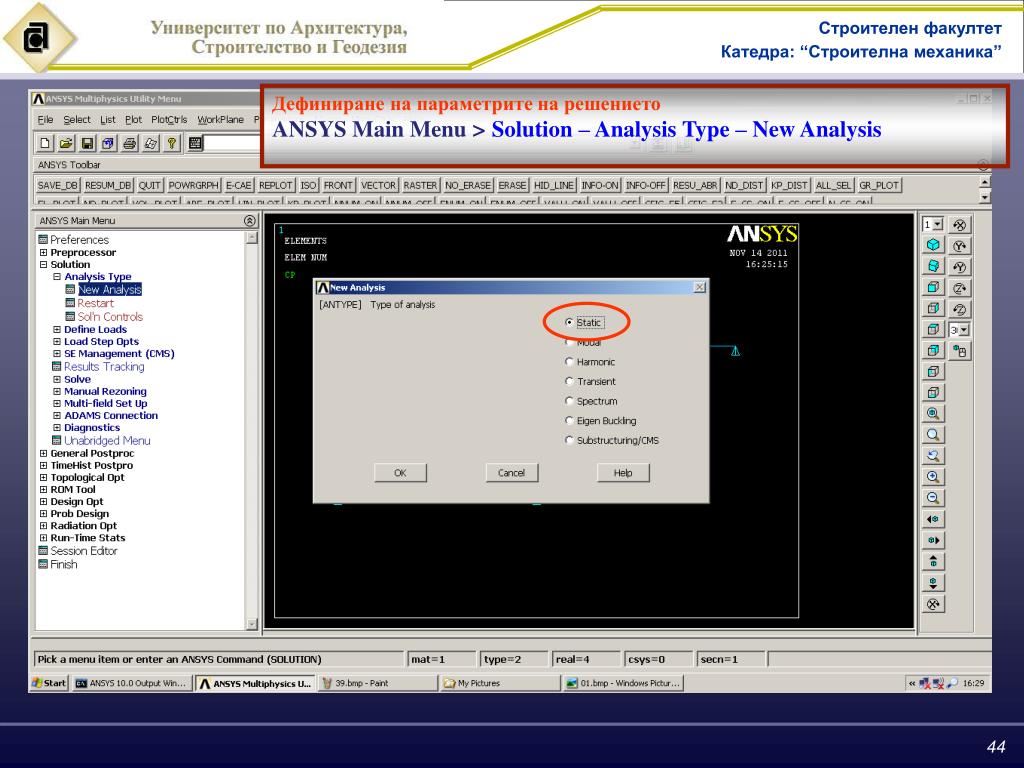The image size is (1024, 768).
Task: Click the plain Box Zoom magnifier icon
Action: (933, 434)
